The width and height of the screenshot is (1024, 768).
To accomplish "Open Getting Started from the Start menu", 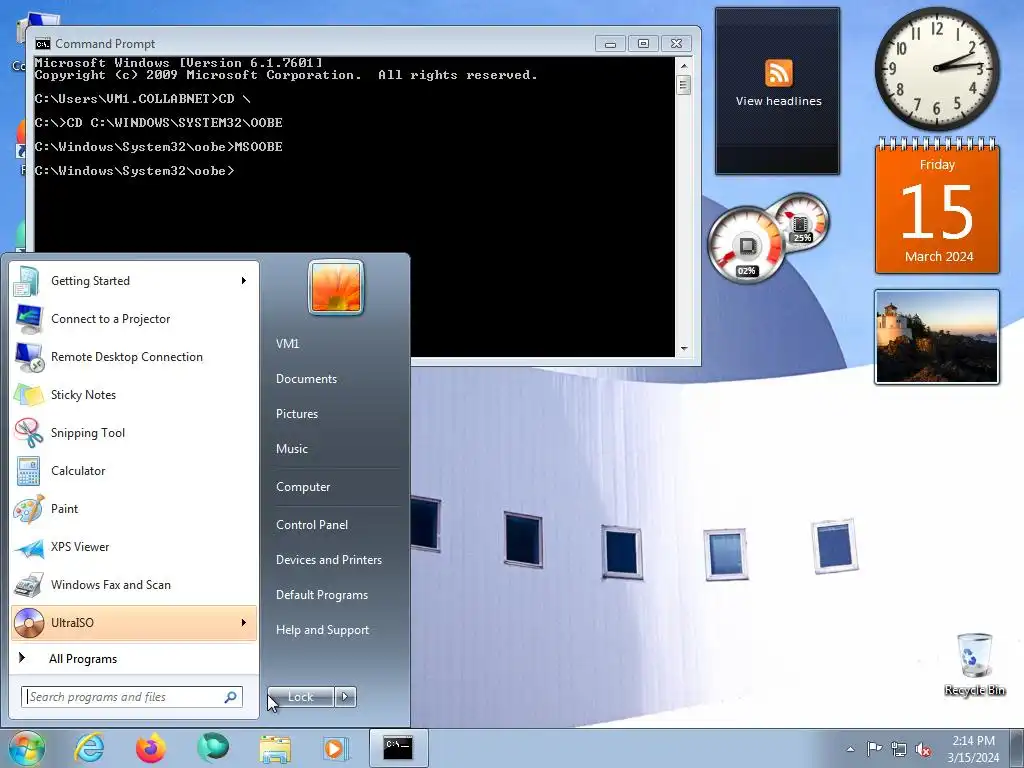I will (x=134, y=281).
